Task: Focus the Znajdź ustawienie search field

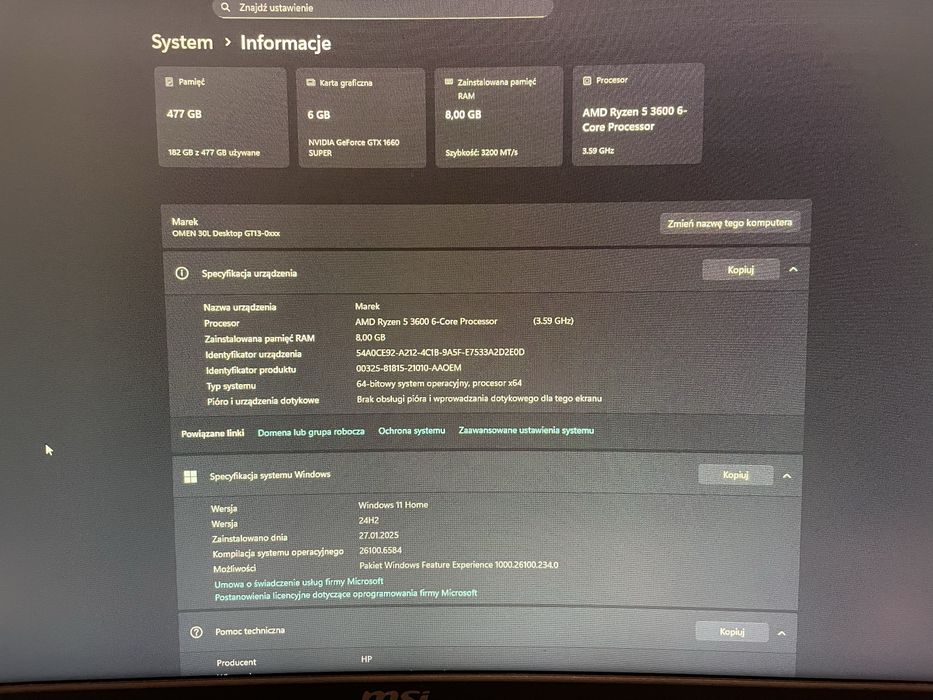Action: [x=382, y=8]
